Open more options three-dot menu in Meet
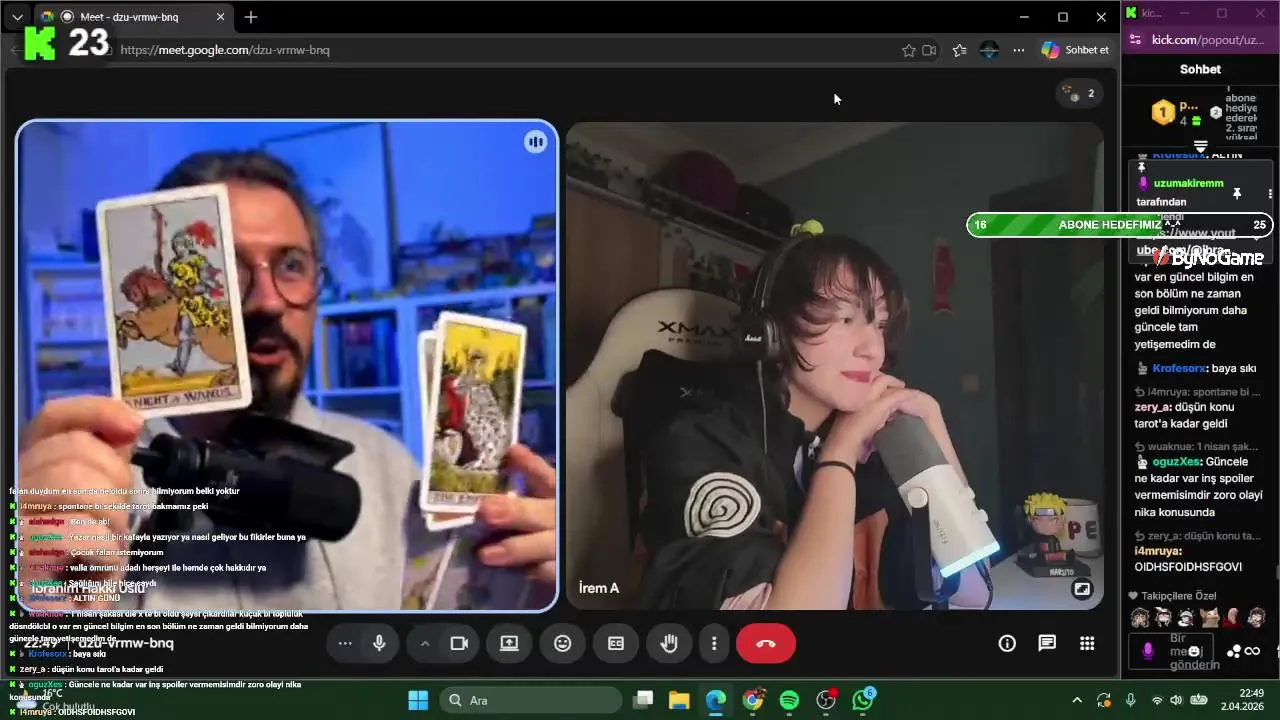 click(714, 643)
